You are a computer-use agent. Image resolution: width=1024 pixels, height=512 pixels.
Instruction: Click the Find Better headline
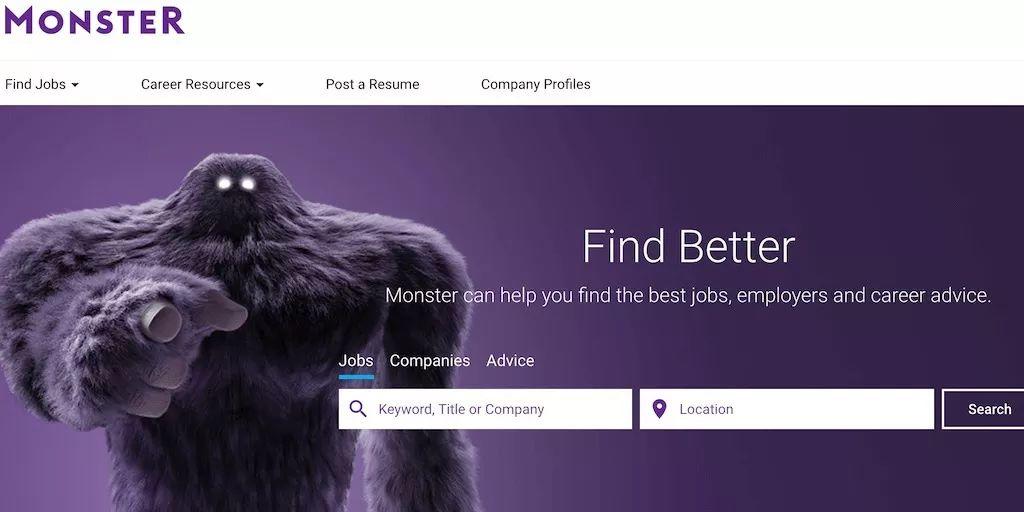click(688, 246)
